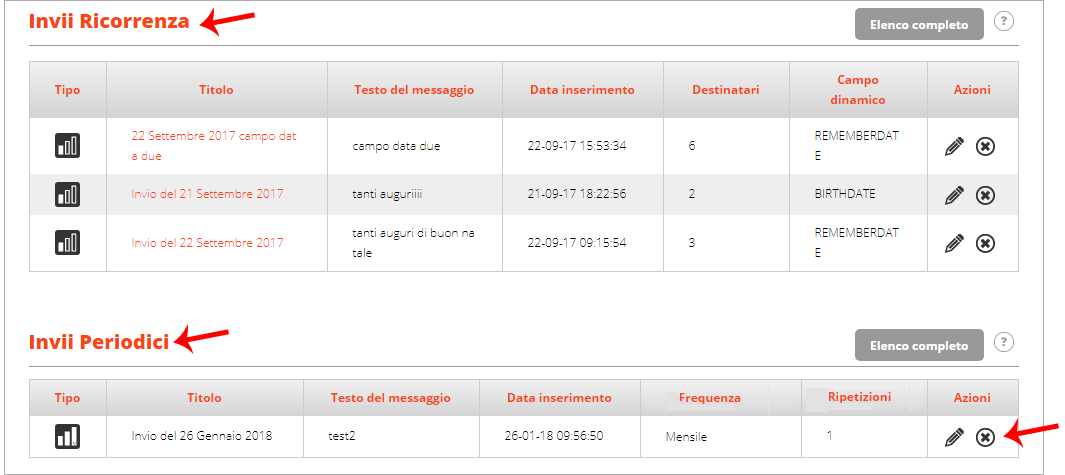Click the 'Data inserimento' header in Ricorrenza table
The width and height of the screenshot is (1065, 475).
point(582,90)
